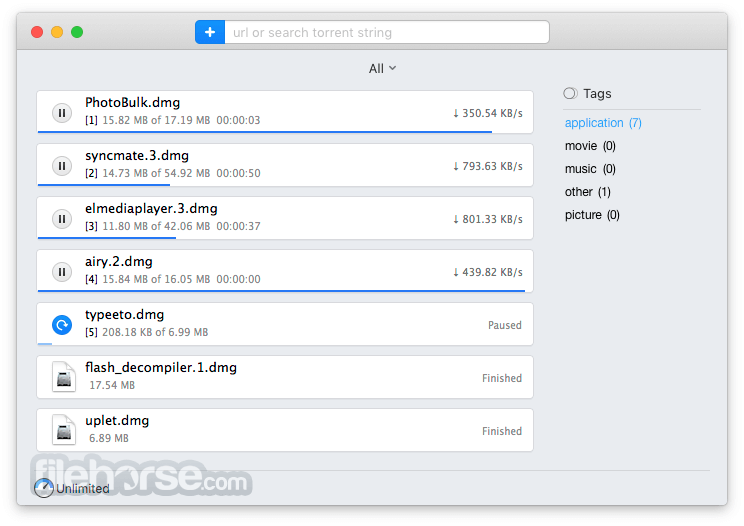
Task: Click 11.80 MB of 42.06 MB text
Action: click(x=156, y=226)
